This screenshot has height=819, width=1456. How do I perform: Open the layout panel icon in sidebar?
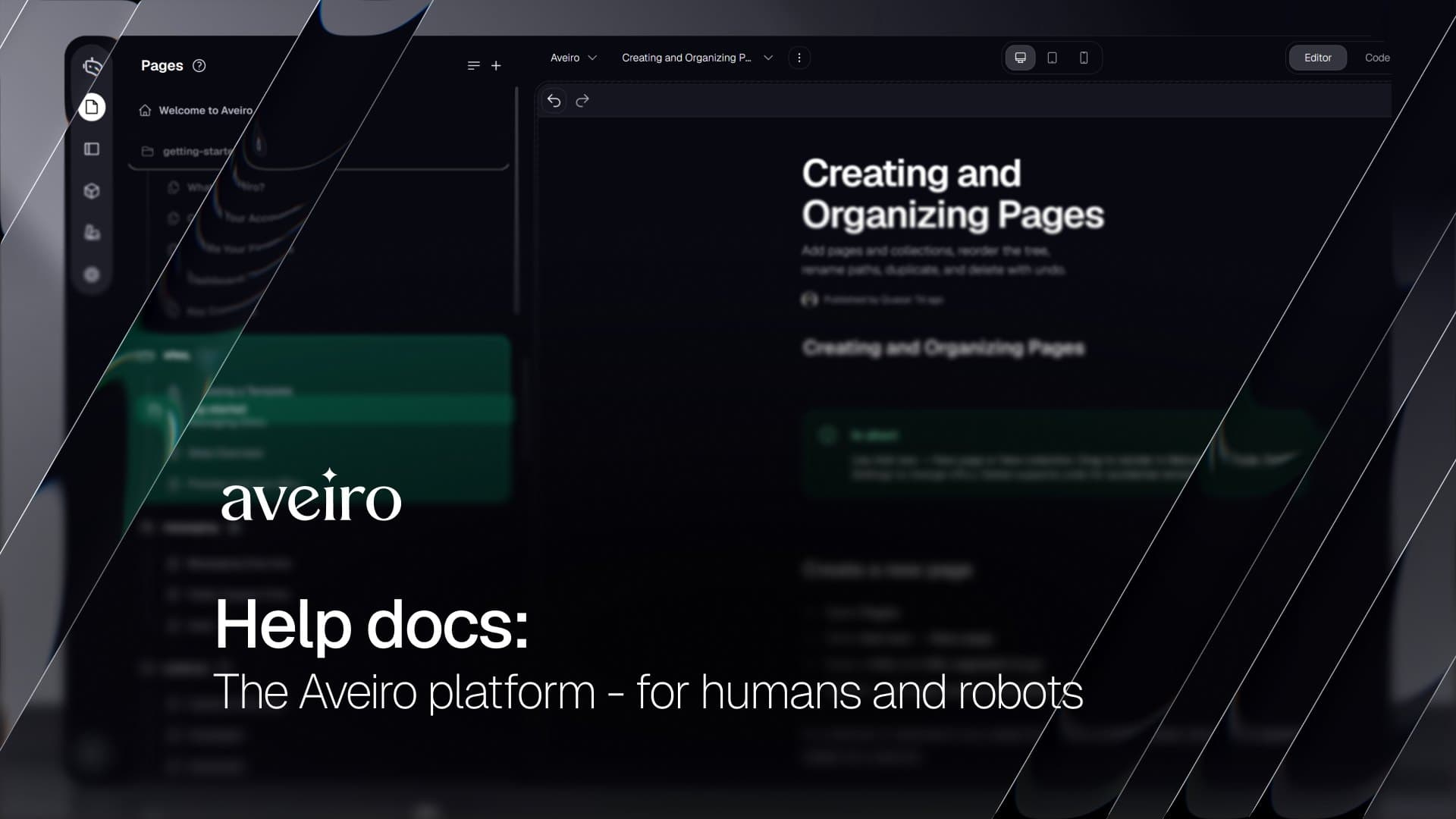[x=92, y=149]
